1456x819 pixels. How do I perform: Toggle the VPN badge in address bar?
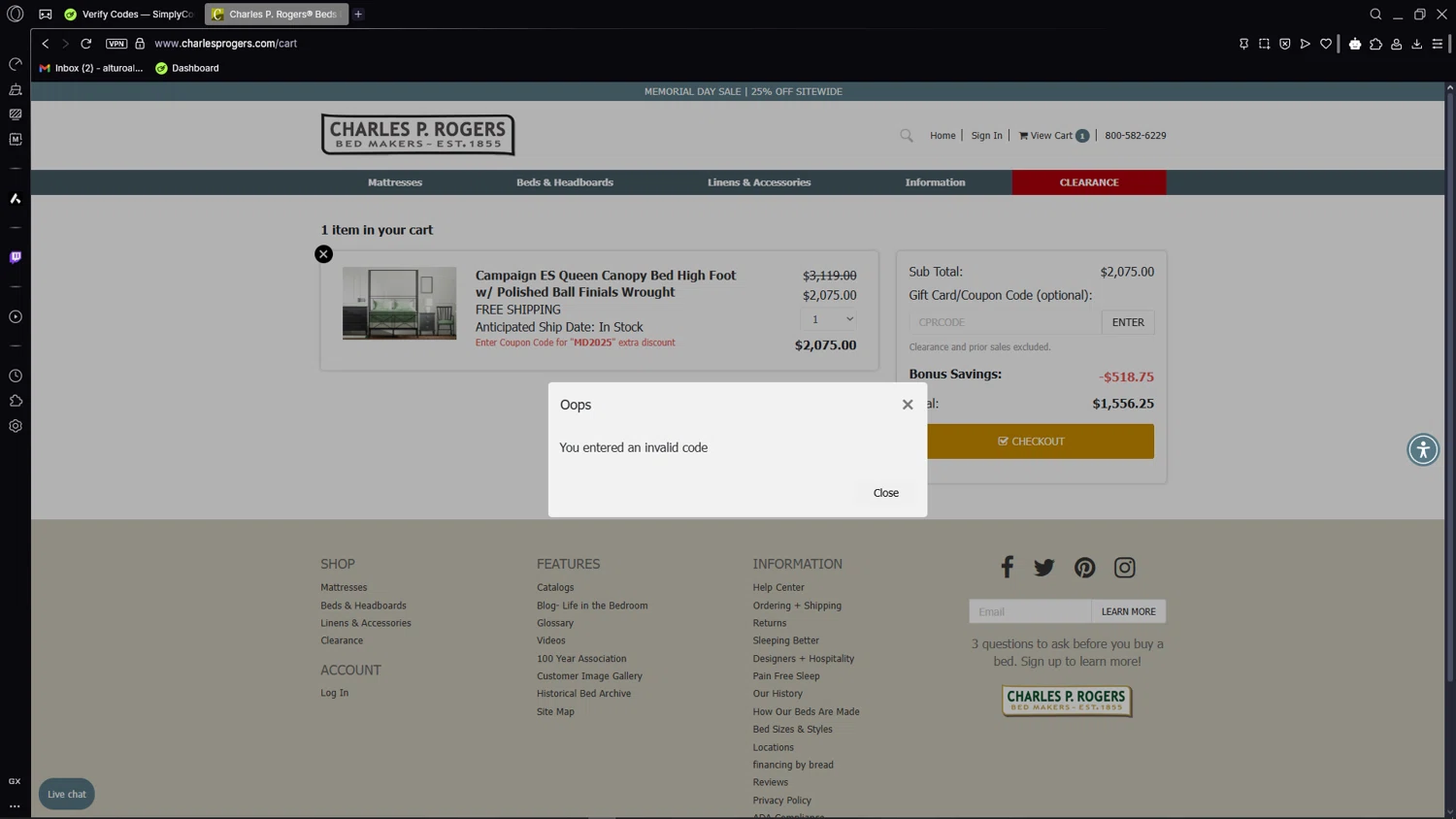116,44
